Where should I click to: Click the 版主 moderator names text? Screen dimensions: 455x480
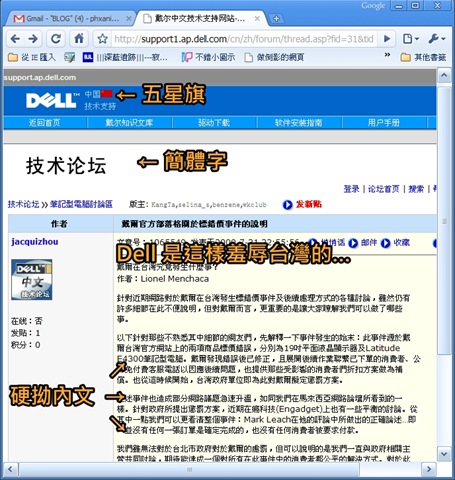point(198,204)
